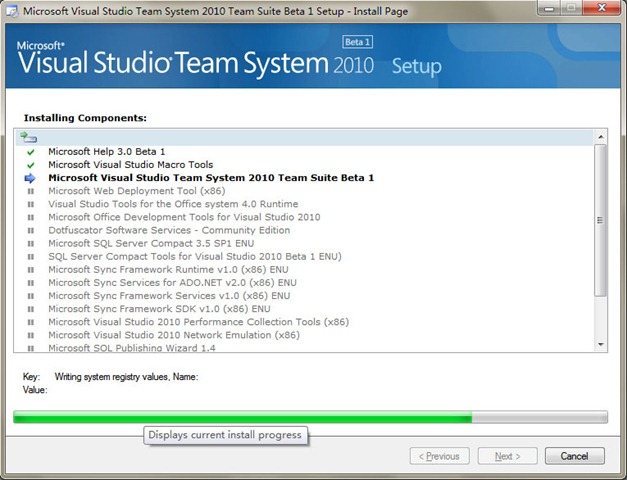Click the icon at top of components list
Viewport: 627px width, 480px height.
click(28, 137)
